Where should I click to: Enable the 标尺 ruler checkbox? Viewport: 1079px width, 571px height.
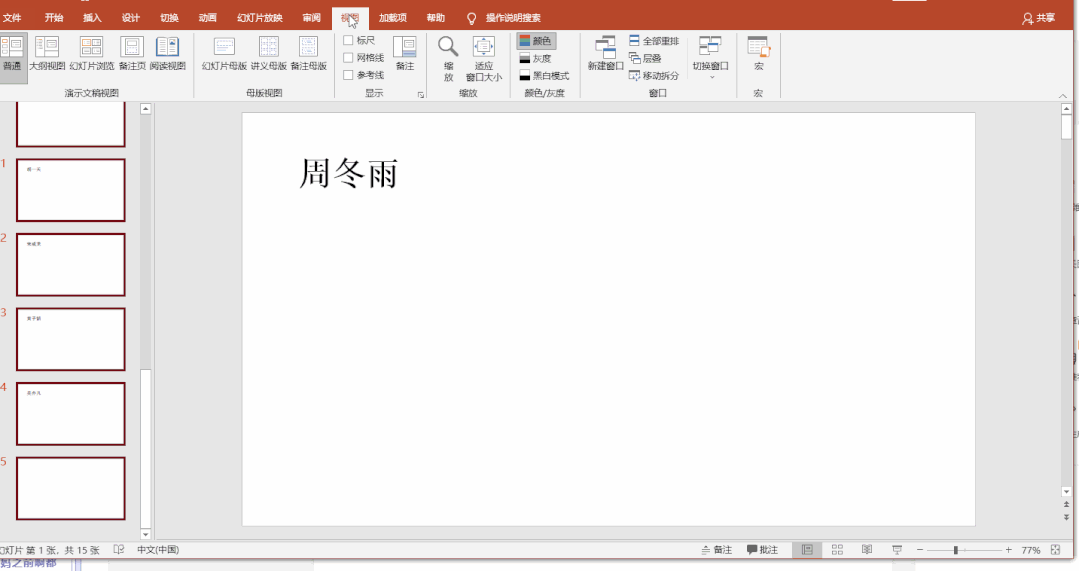pyautogui.click(x=348, y=40)
